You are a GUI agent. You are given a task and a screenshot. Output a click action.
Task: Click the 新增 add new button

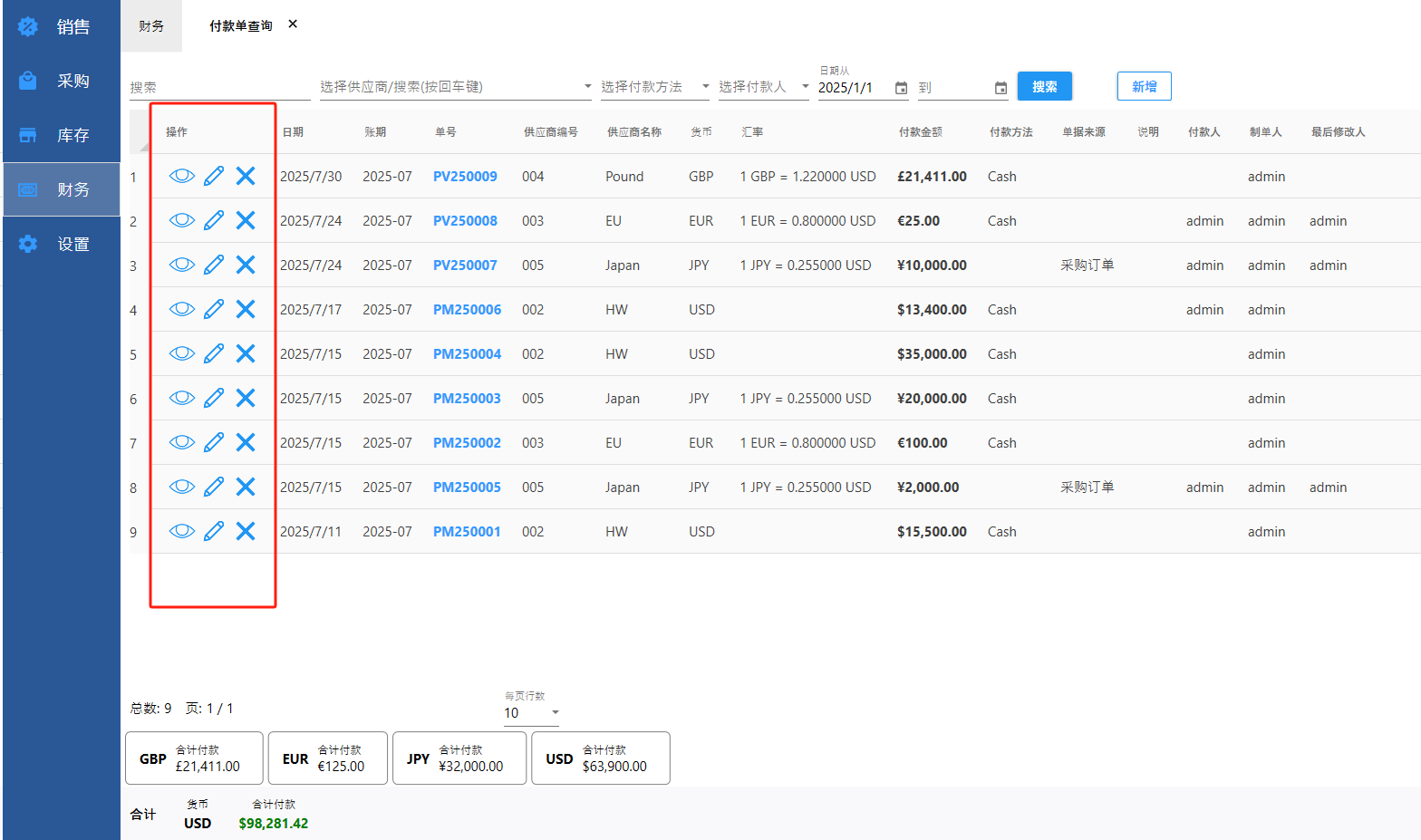click(x=1144, y=86)
